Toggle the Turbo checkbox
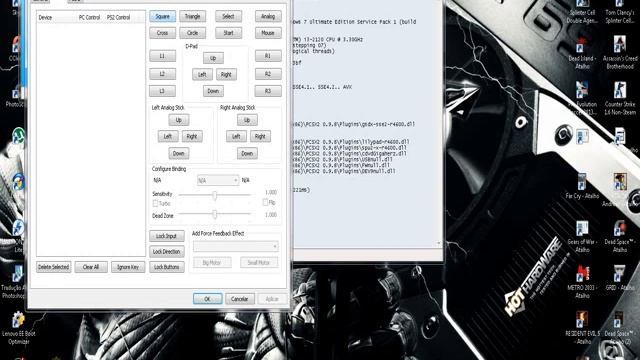This screenshot has height=360, width=640. pyautogui.click(x=155, y=203)
